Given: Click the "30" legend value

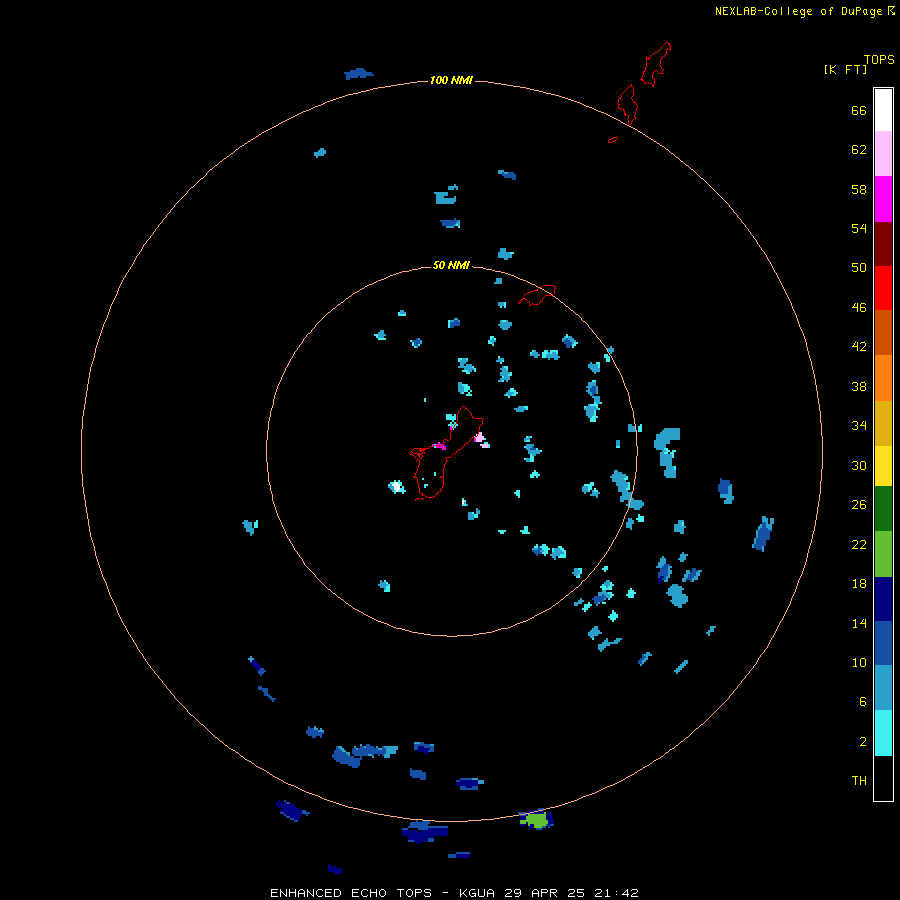Looking at the screenshot, I should pos(859,465).
